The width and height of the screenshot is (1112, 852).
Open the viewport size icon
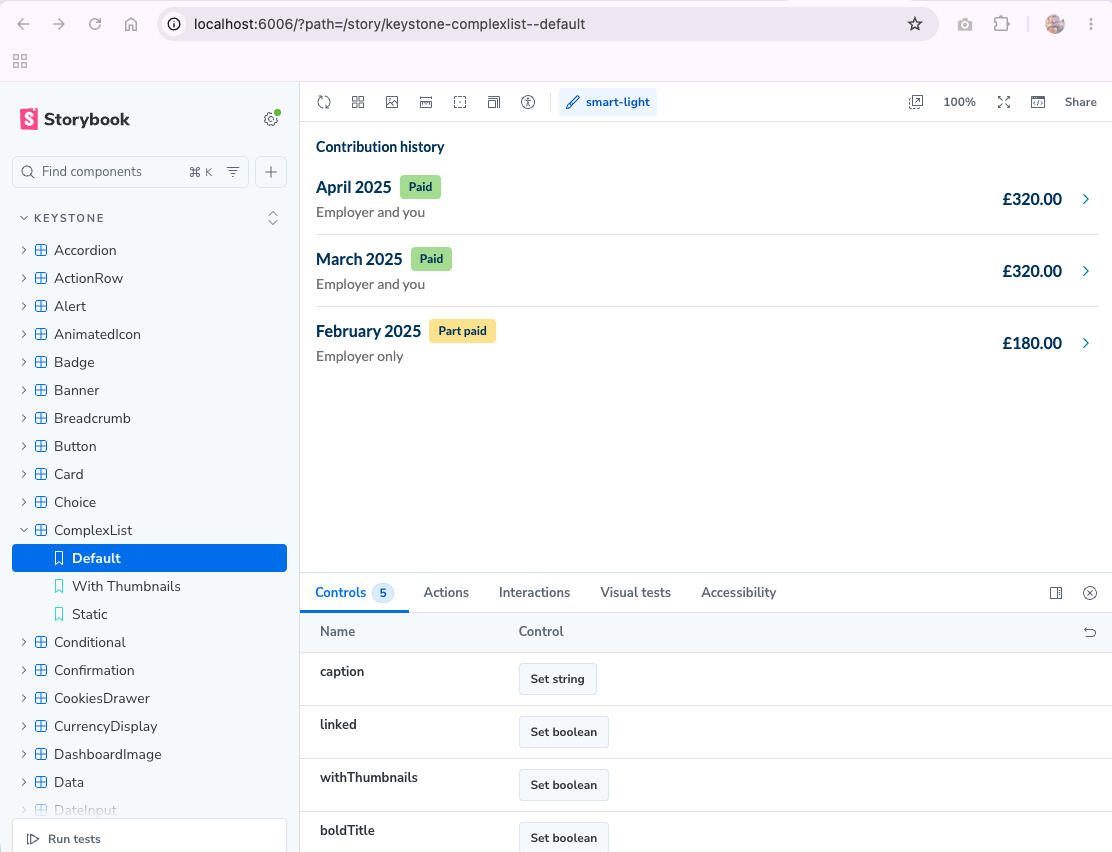494,102
